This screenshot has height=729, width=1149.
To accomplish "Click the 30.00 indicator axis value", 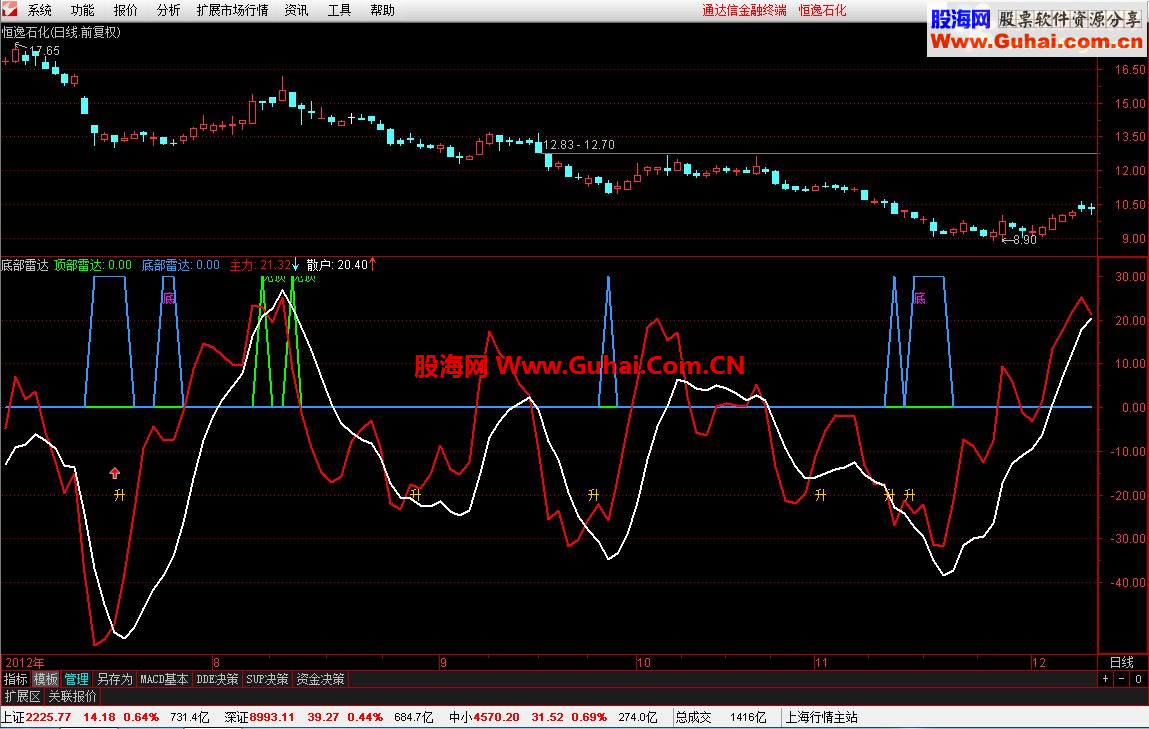I will [1130, 276].
